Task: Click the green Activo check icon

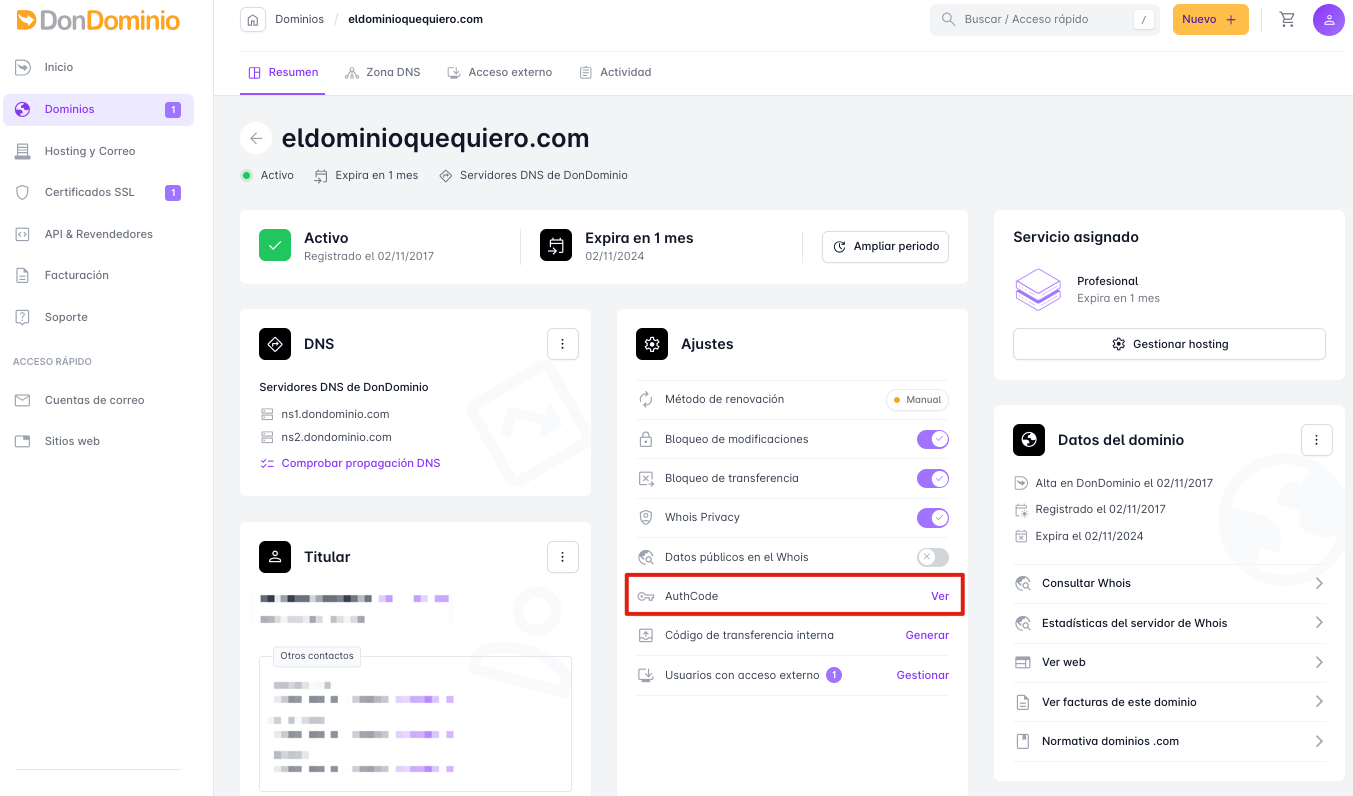Action: point(275,245)
